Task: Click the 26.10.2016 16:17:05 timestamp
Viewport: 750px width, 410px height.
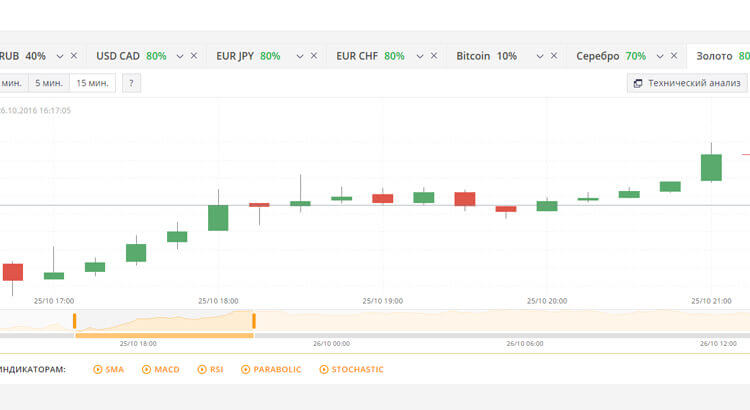Action: tap(35, 111)
